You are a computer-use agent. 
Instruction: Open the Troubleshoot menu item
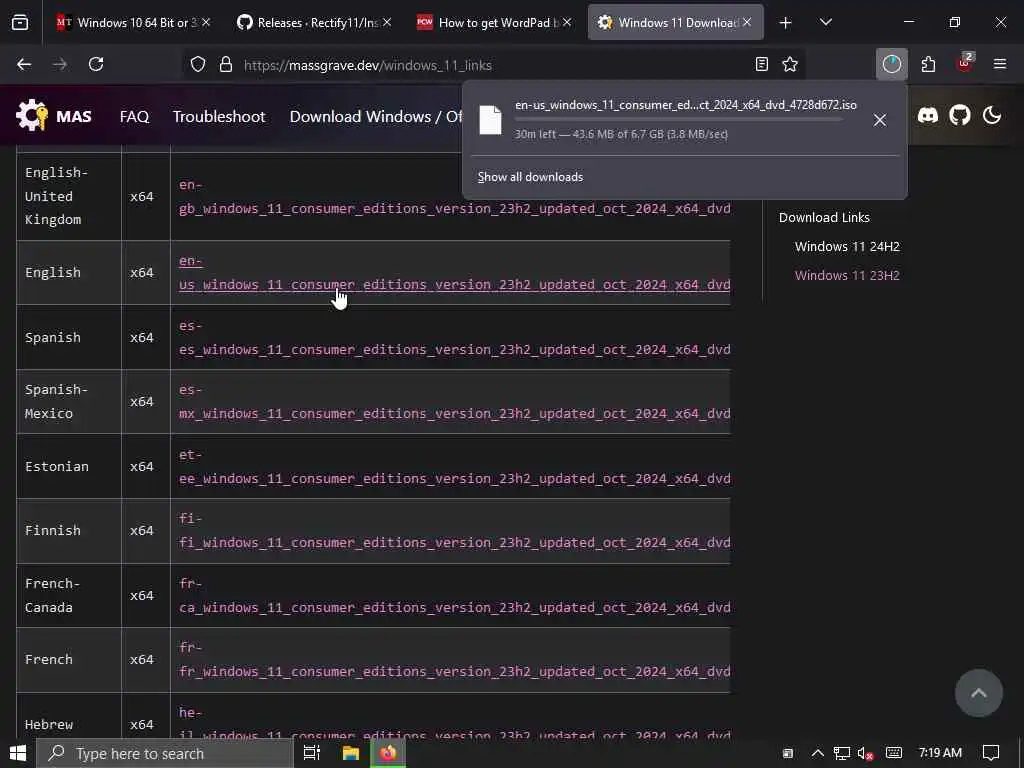click(219, 116)
